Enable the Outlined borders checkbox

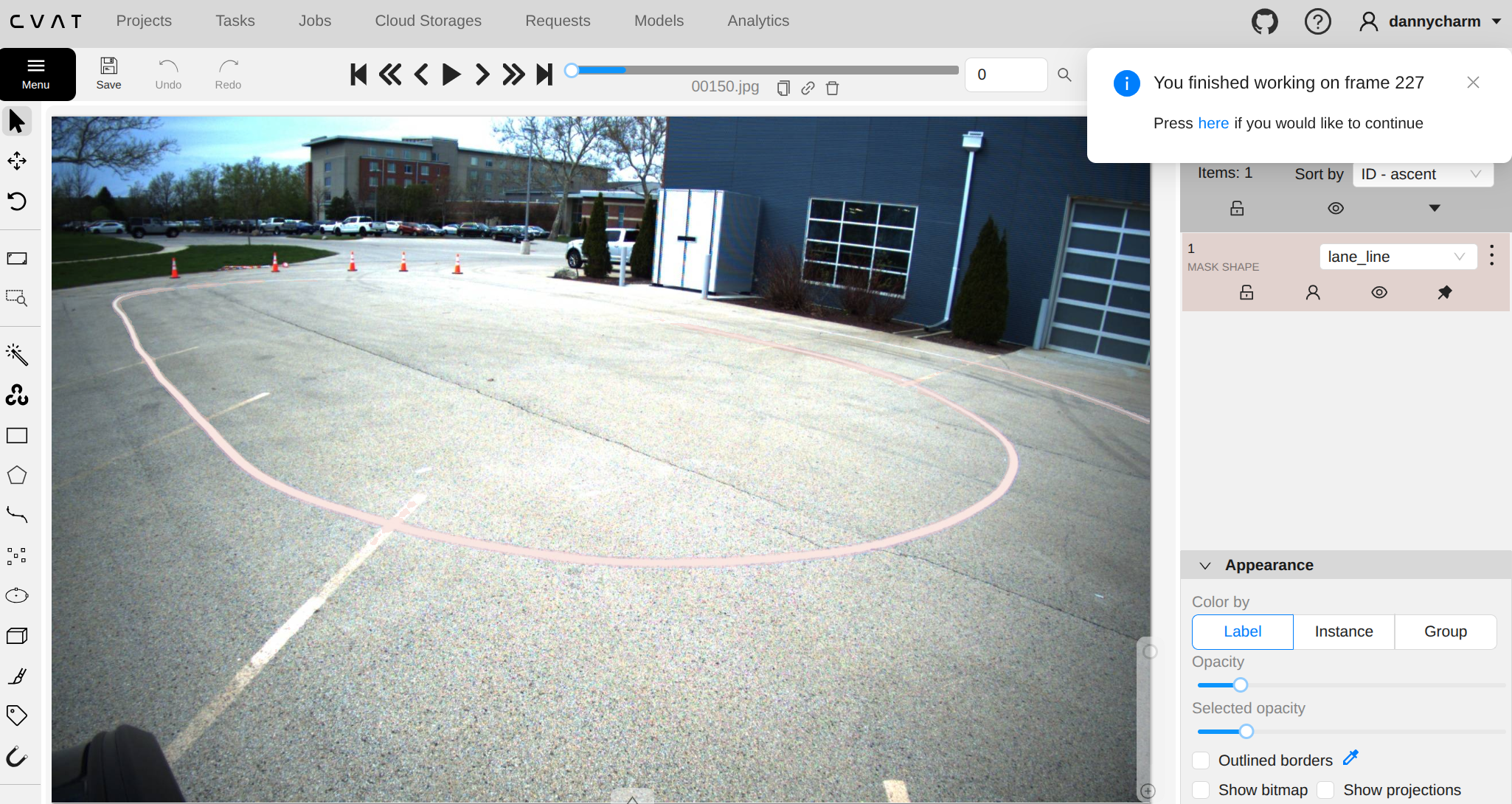(1201, 760)
